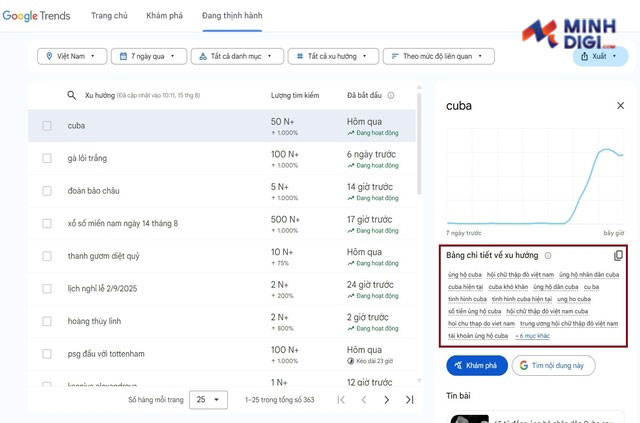Check the 'hoàng thùy linh' row box
Screen dimensions: 640x423
point(47,321)
